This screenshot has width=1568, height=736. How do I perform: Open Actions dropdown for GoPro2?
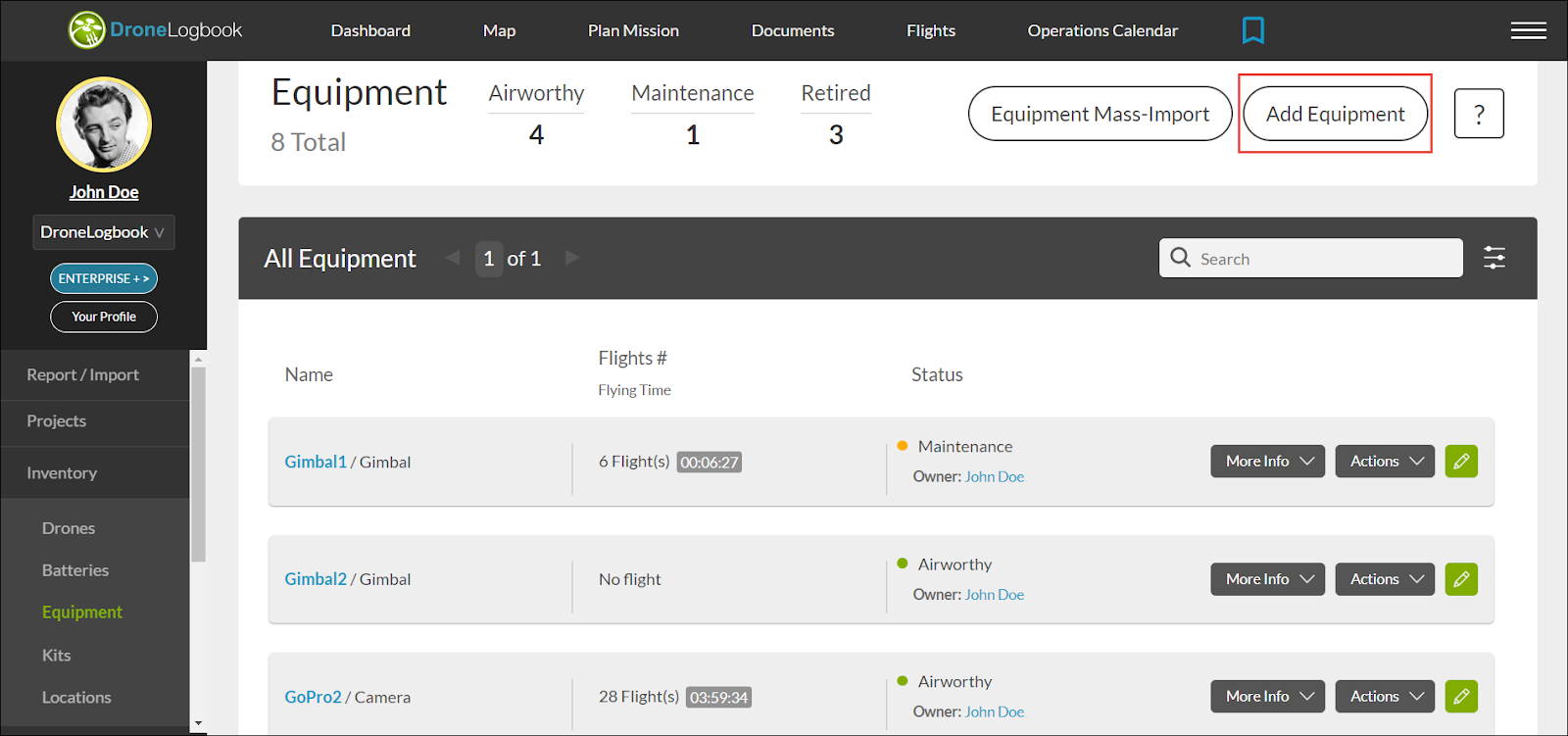point(1385,697)
